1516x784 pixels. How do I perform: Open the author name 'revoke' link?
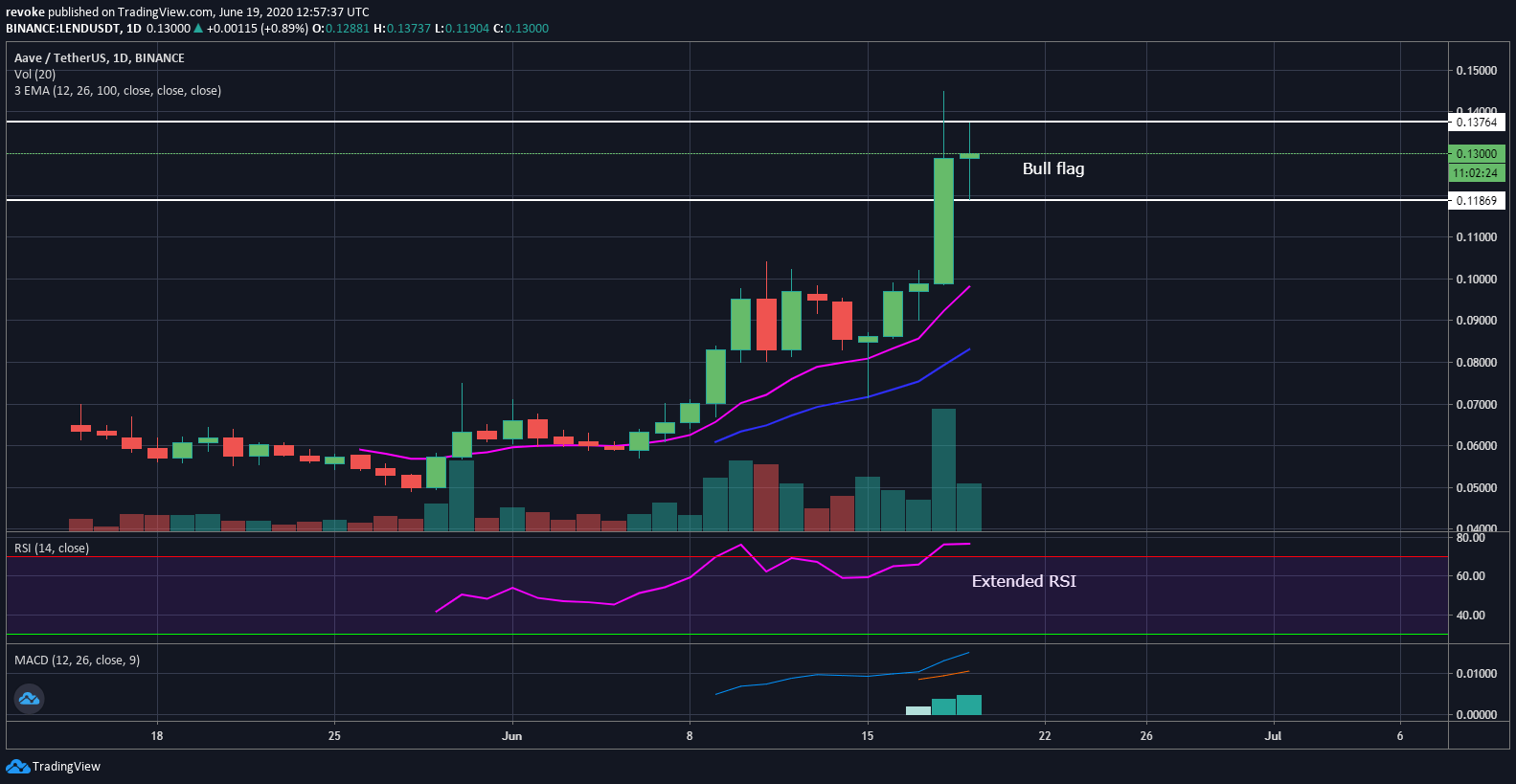click(x=25, y=12)
